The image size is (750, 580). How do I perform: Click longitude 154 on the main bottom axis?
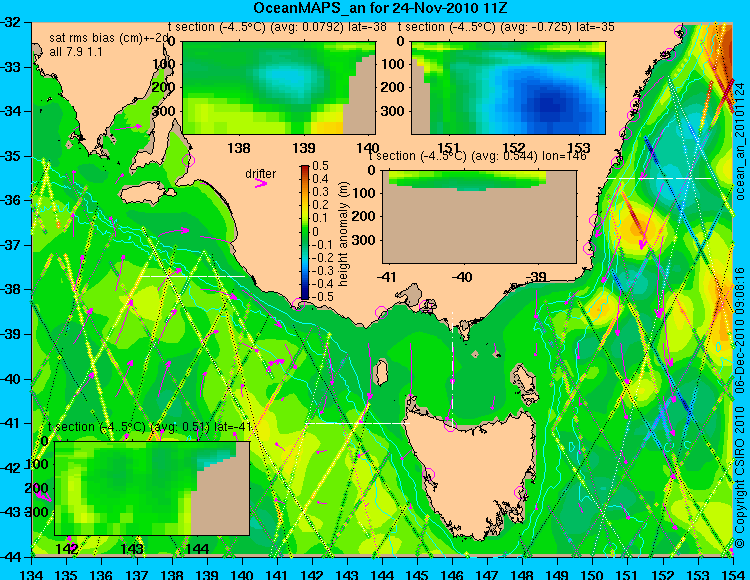733,574
